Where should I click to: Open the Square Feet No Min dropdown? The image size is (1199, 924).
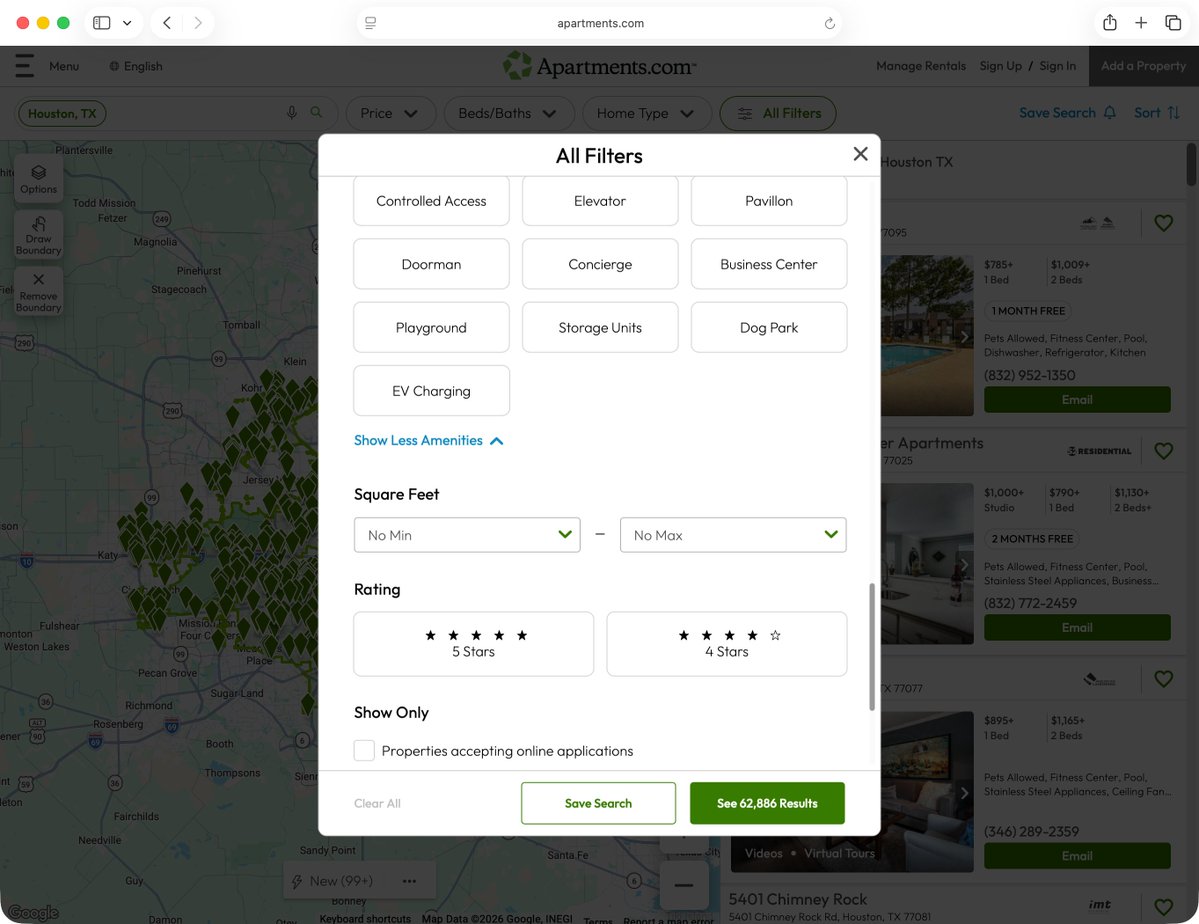pyautogui.click(x=467, y=535)
